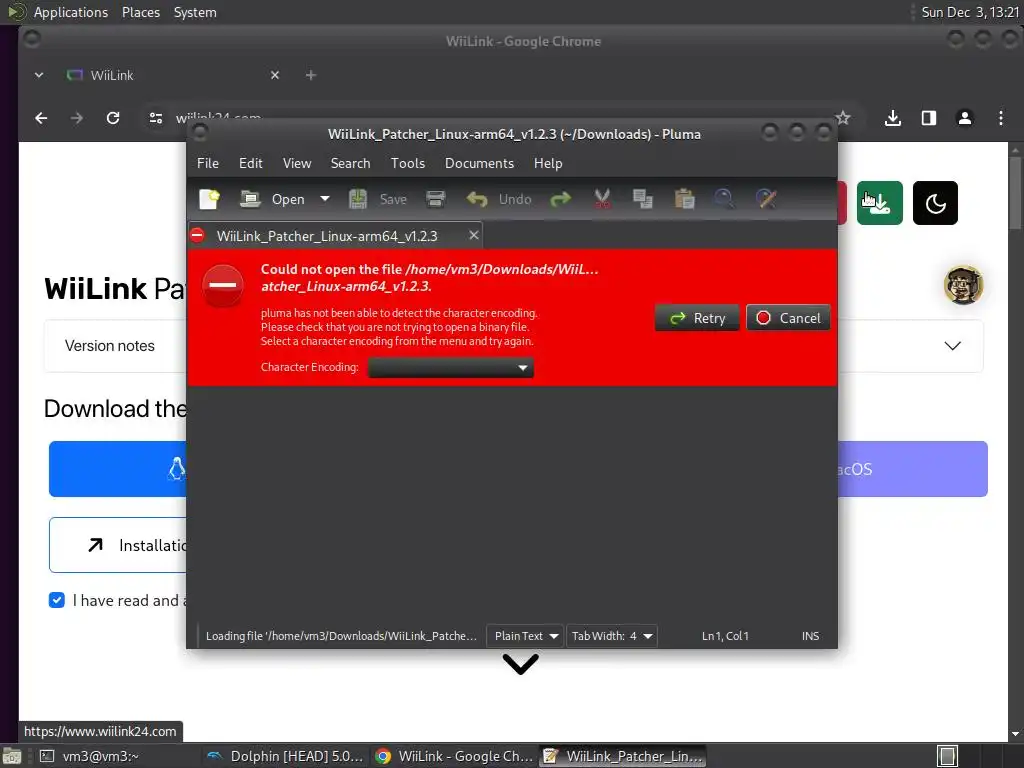Click the Find magnifier icon
The width and height of the screenshot is (1024, 768).
click(x=724, y=199)
